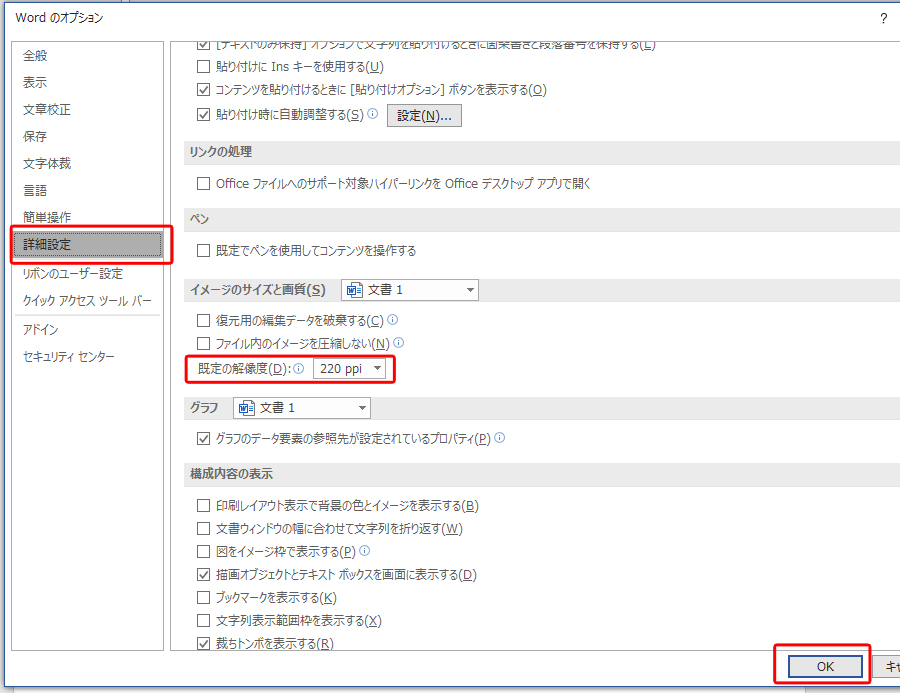Viewport: 900px width, 693px height.
Task: Click the info icon next to 既定の解像度
Action: point(297,369)
